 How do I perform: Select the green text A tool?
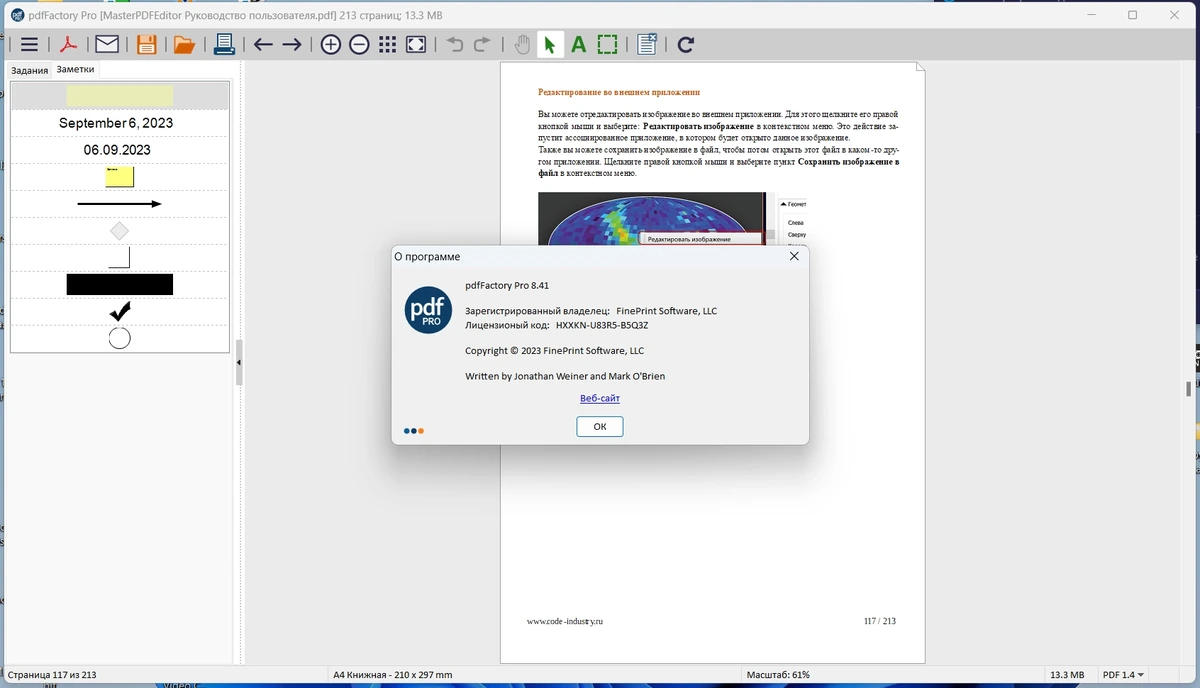[578, 44]
